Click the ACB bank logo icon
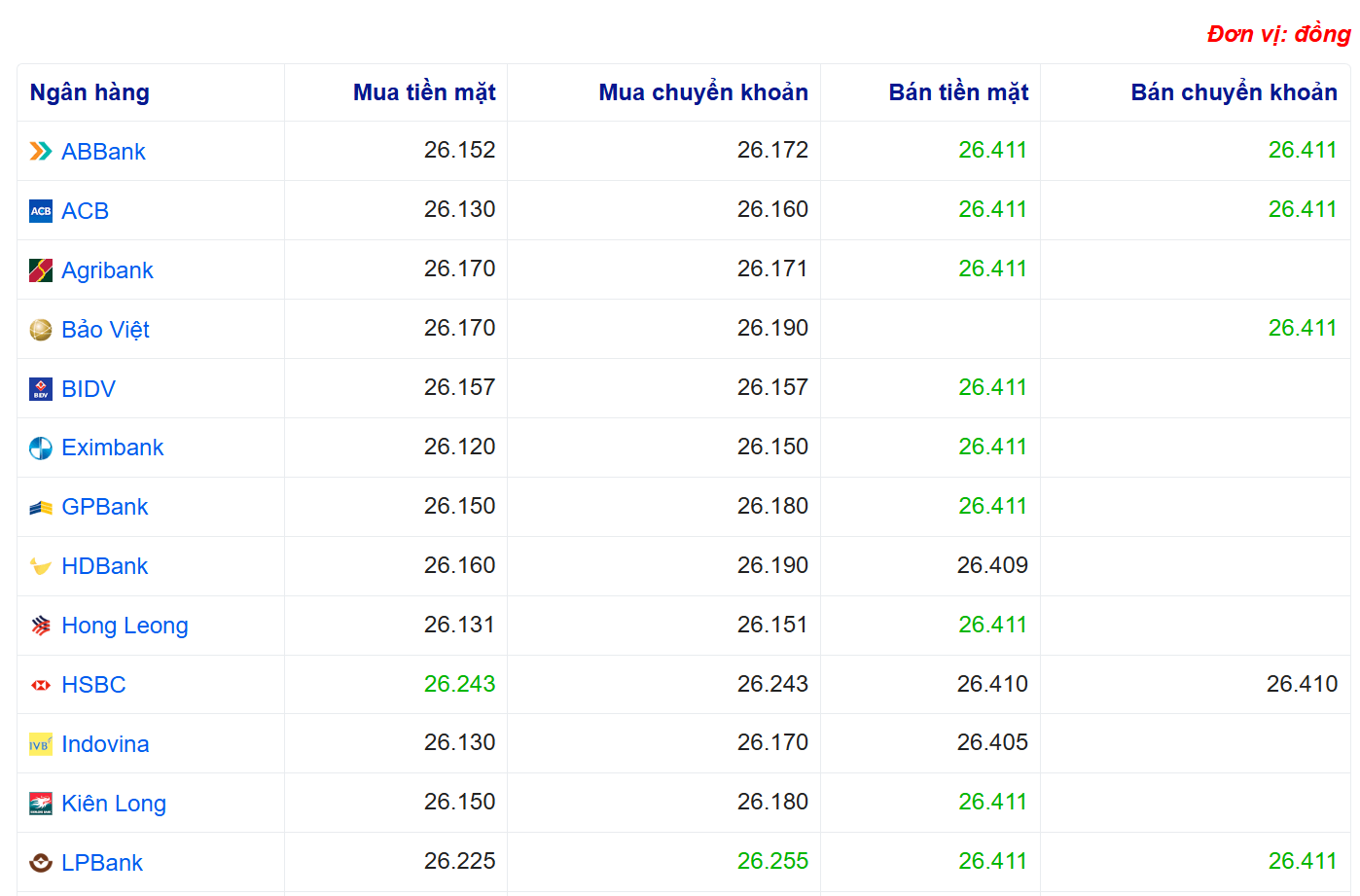 41,211
